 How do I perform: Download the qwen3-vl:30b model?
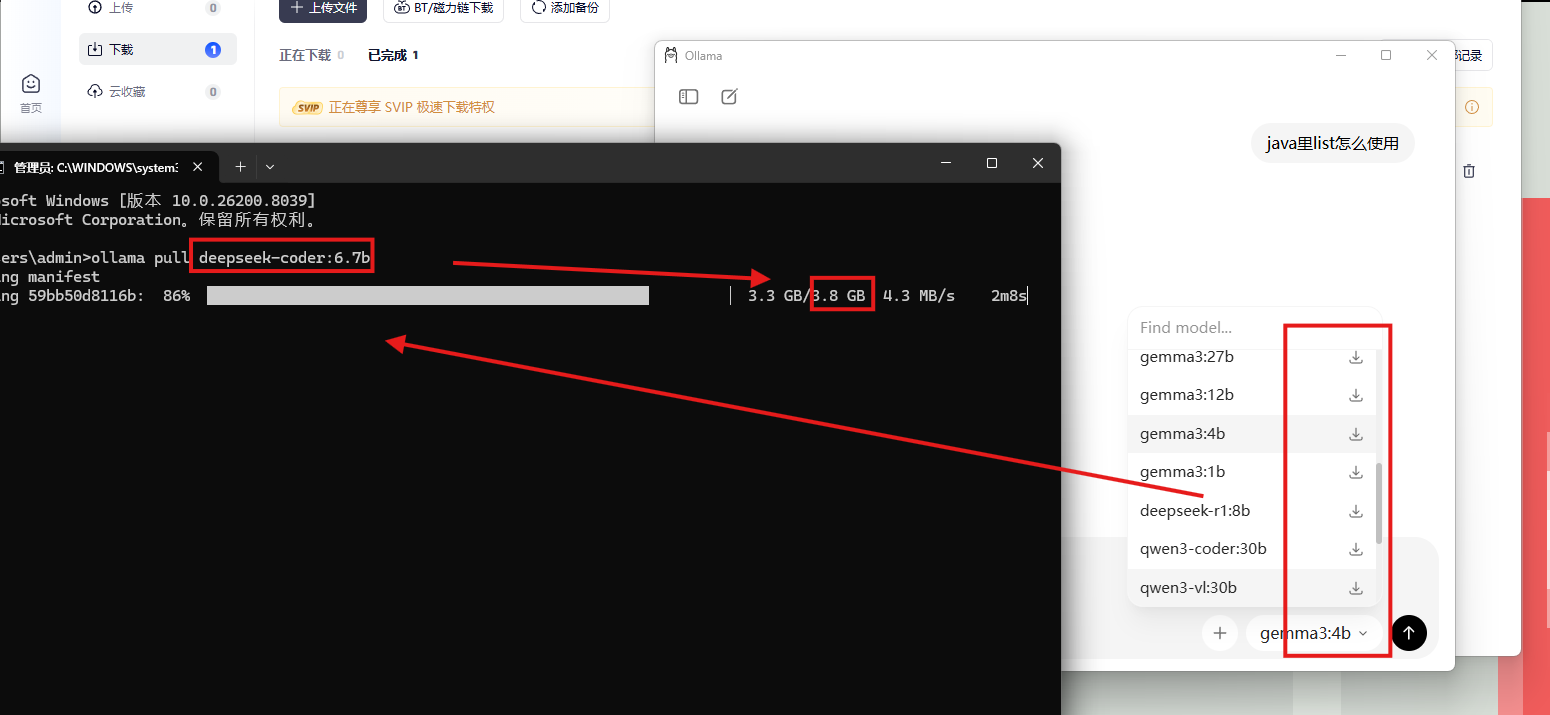point(1356,588)
